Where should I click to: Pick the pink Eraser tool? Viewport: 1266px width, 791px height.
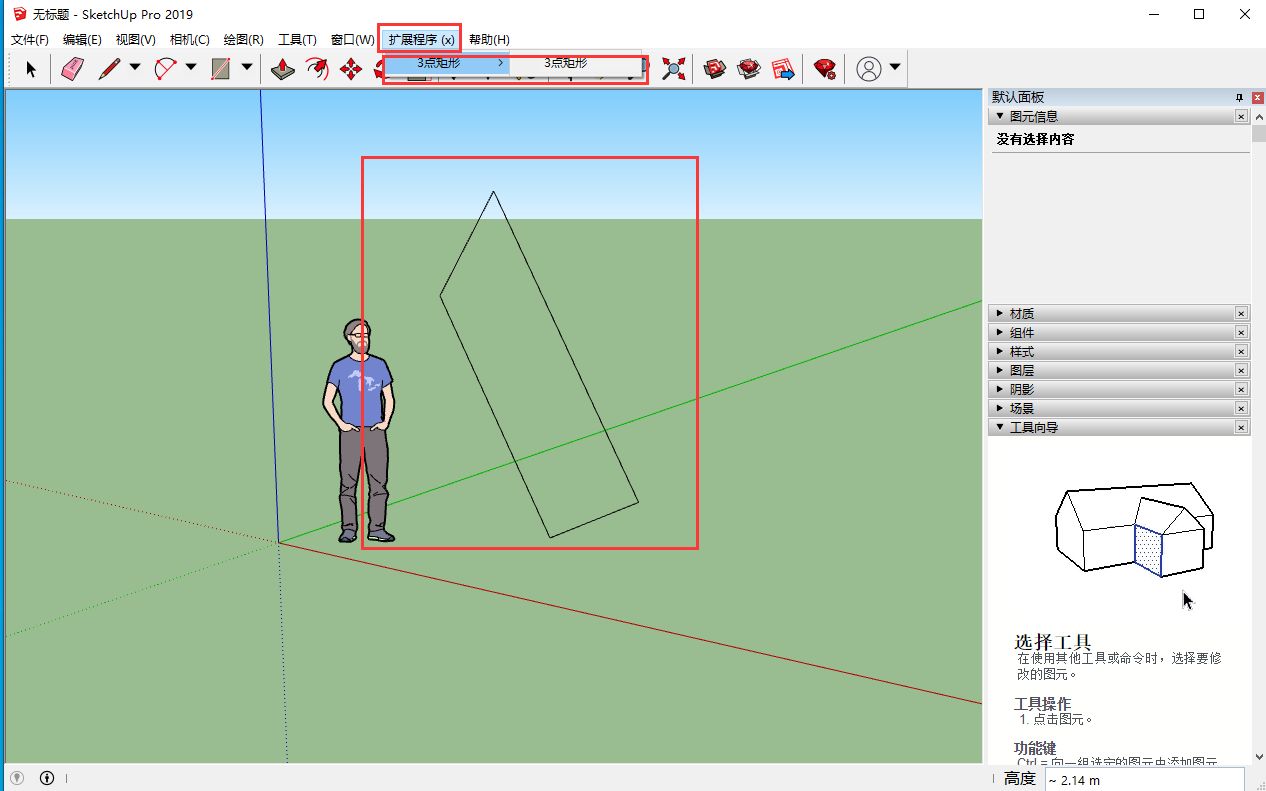(x=72, y=69)
